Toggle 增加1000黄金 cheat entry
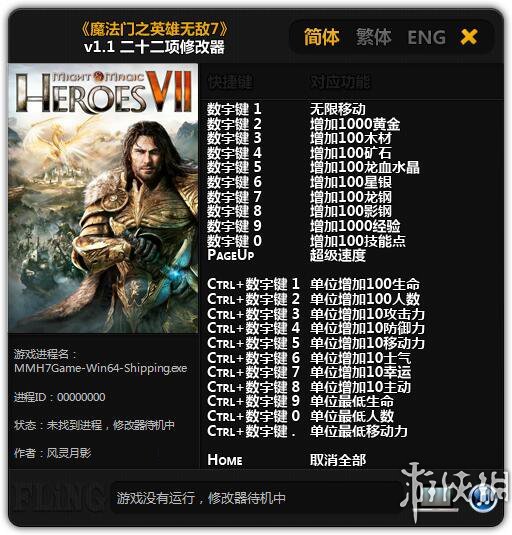This screenshot has width=512, height=535. pos(355,124)
